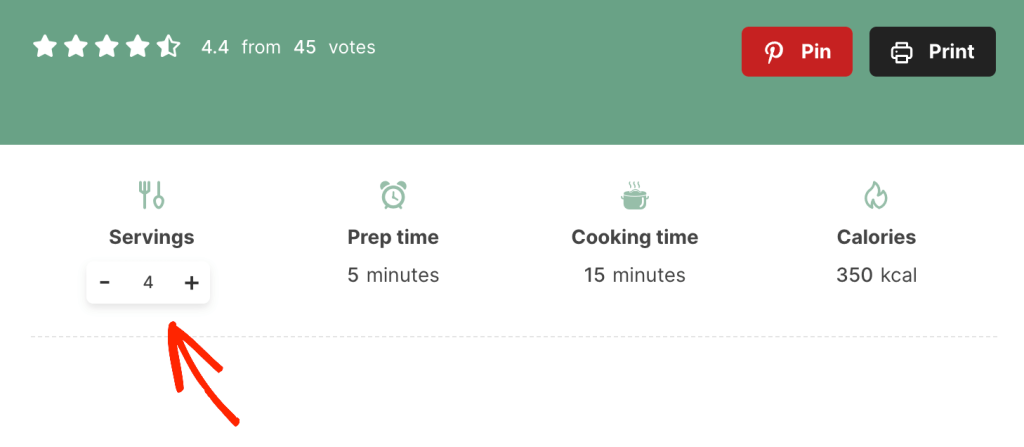The image size is (1024, 447).
Task: Click the cooking pot icon
Action: point(634,195)
